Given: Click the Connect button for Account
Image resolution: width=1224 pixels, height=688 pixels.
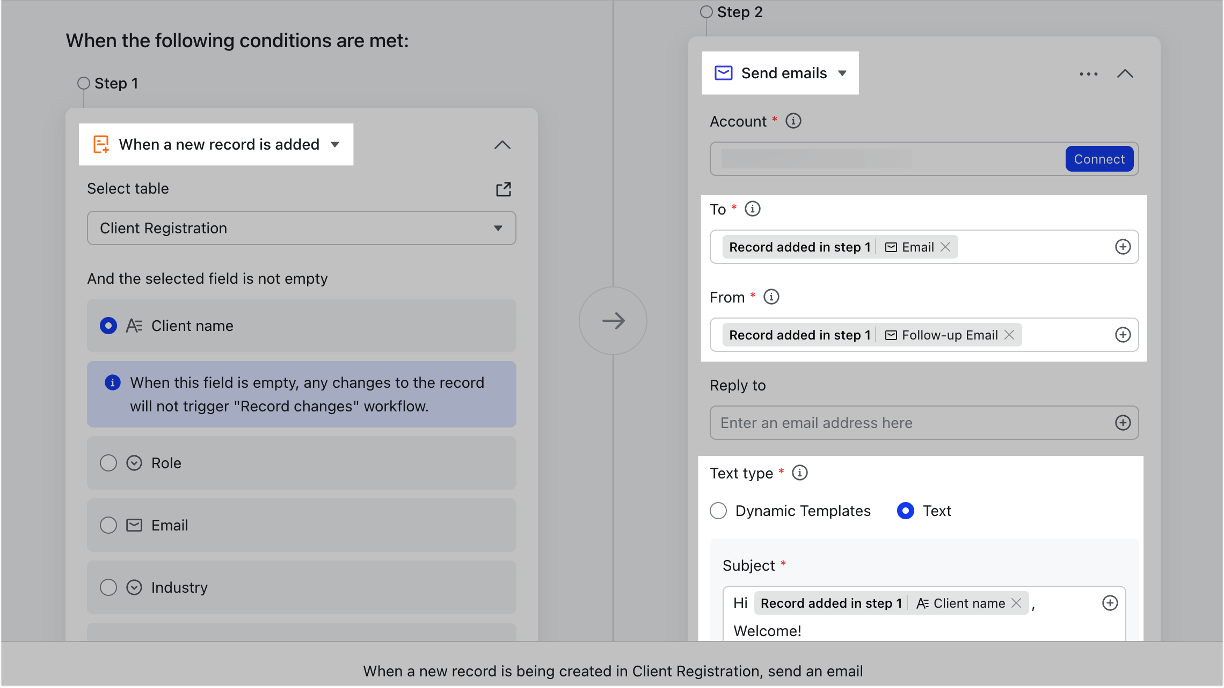Looking at the screenshot, I should (1099, 158).
